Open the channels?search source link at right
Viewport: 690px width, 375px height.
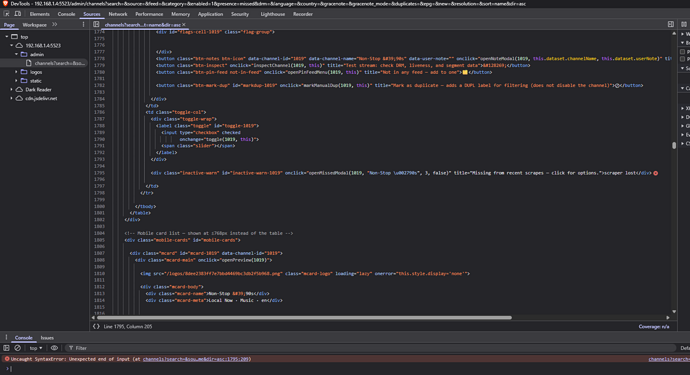[x=669, y=359]
